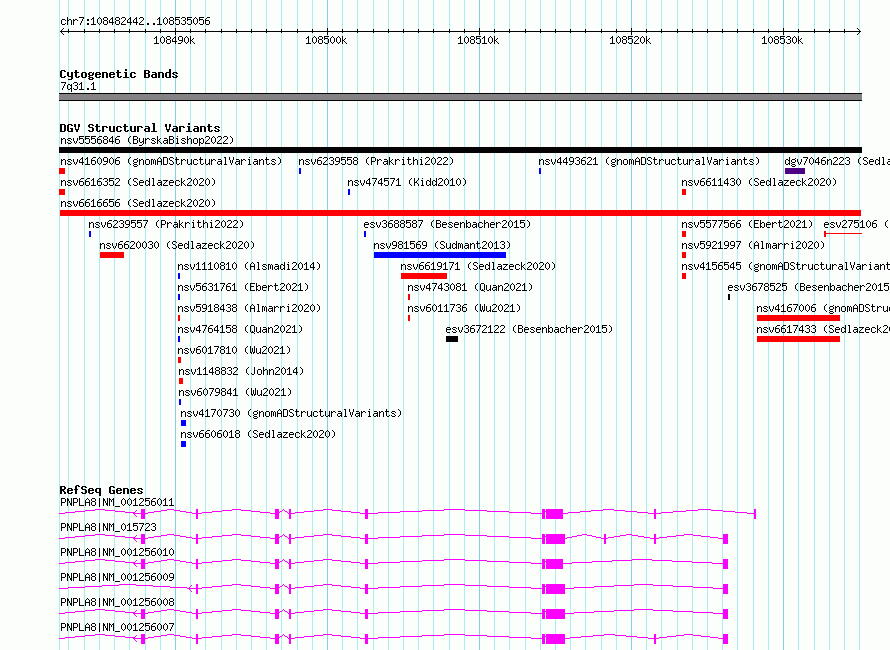
Task: Click the PNPLA8|NM_001256010 transcript label
Action: point(117,552)
